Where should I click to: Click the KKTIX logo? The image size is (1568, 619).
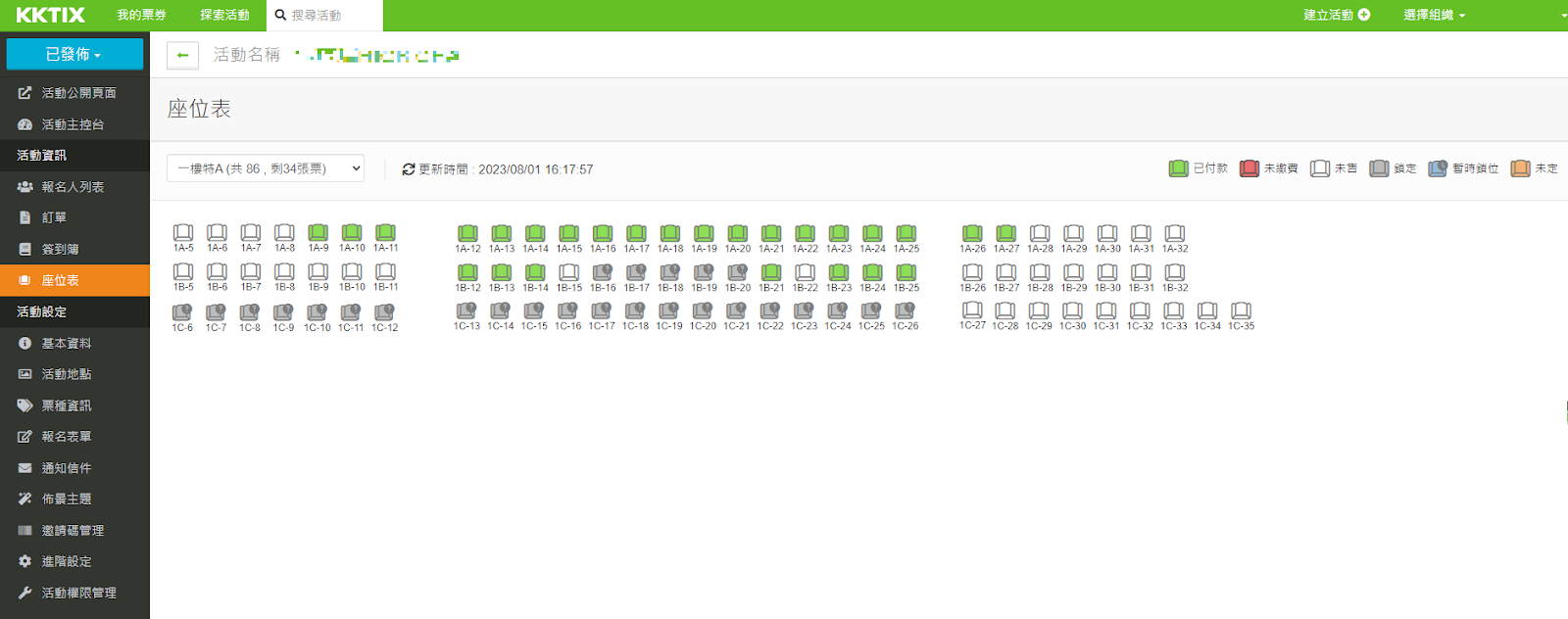pyautogui.click(x=50, y=15)
